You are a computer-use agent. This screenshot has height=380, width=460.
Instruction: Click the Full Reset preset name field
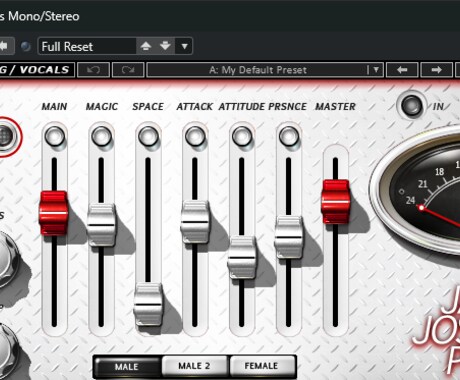click(x=87, y=46)
